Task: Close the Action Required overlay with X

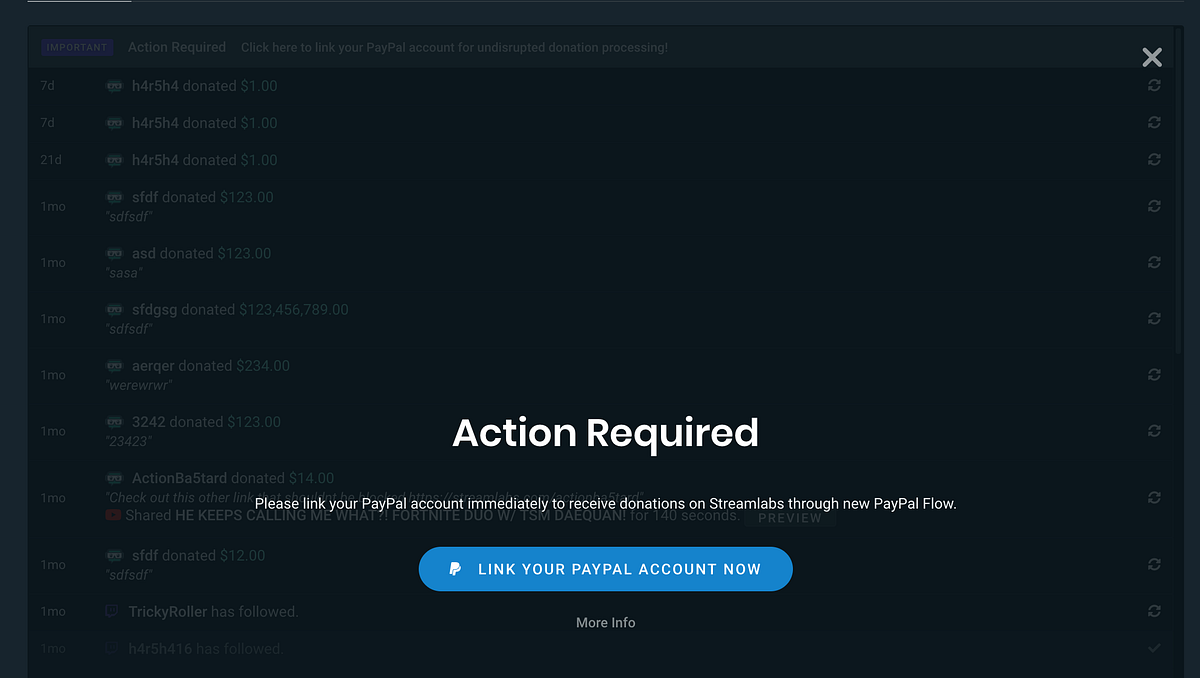Action: (1152, 57)
